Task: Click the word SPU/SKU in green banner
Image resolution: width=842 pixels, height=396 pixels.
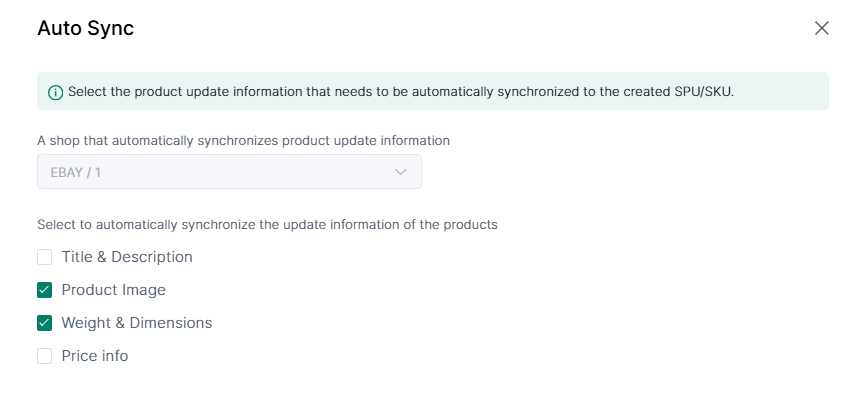Action: 704,92
